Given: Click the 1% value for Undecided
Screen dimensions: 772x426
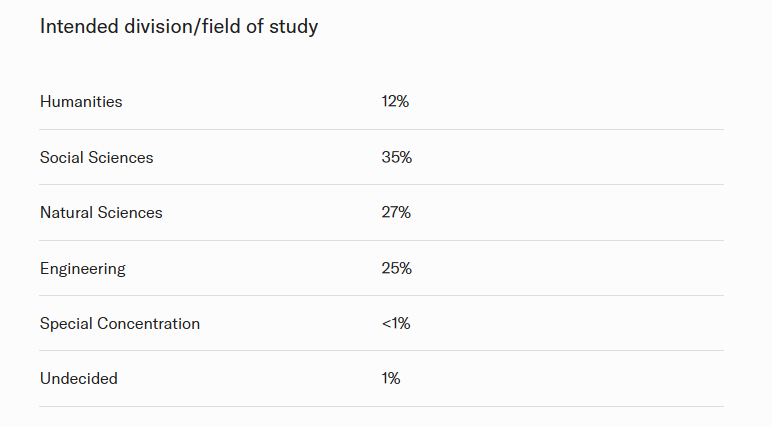Looking at the screenshot, I should [391, 379].
